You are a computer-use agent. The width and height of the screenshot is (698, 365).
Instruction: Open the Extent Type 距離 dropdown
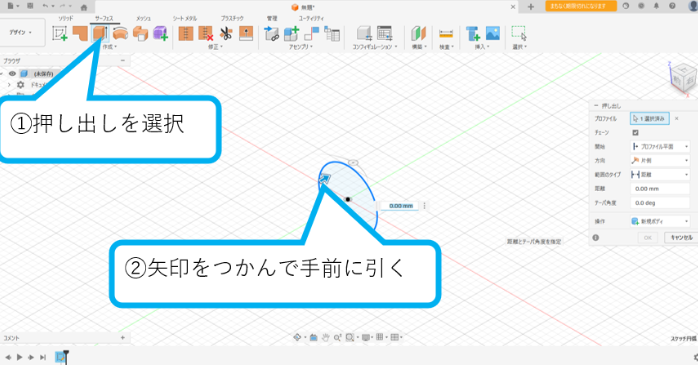coord(660,174)
